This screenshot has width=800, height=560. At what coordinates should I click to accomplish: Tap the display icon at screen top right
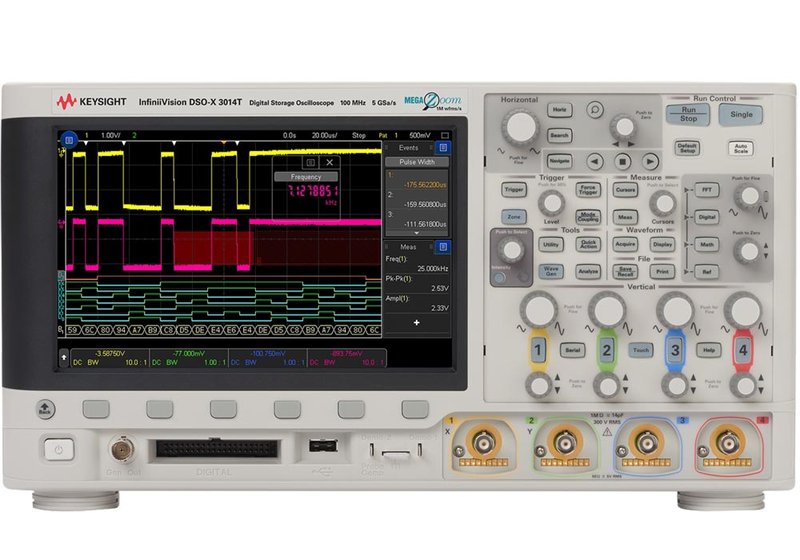tap(444, 136)
